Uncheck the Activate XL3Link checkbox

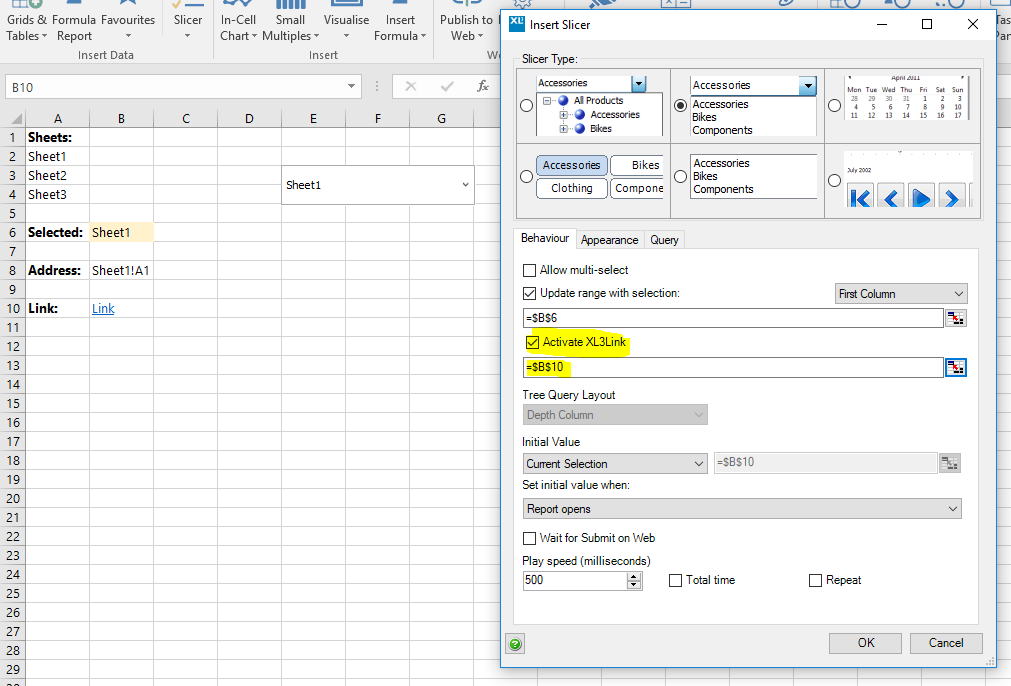click(532, 343)
